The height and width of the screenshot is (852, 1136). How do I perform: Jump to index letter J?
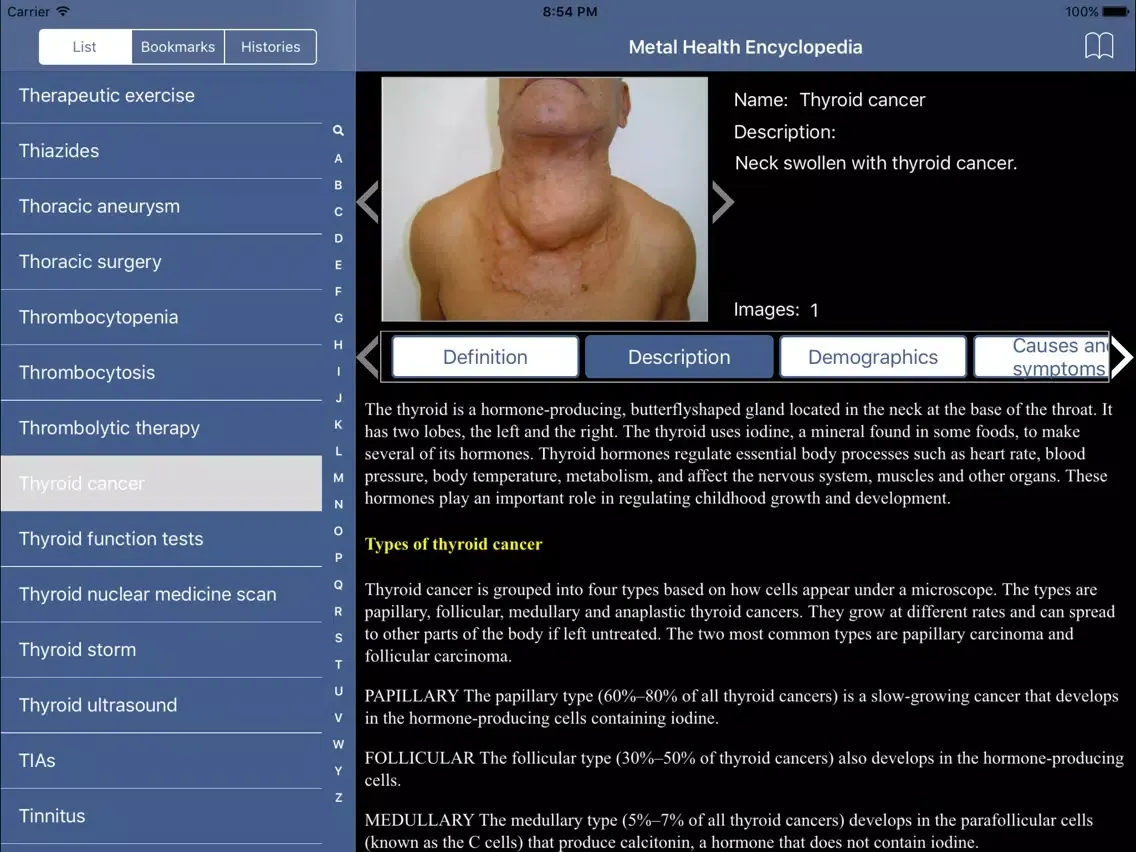(338, 398)
